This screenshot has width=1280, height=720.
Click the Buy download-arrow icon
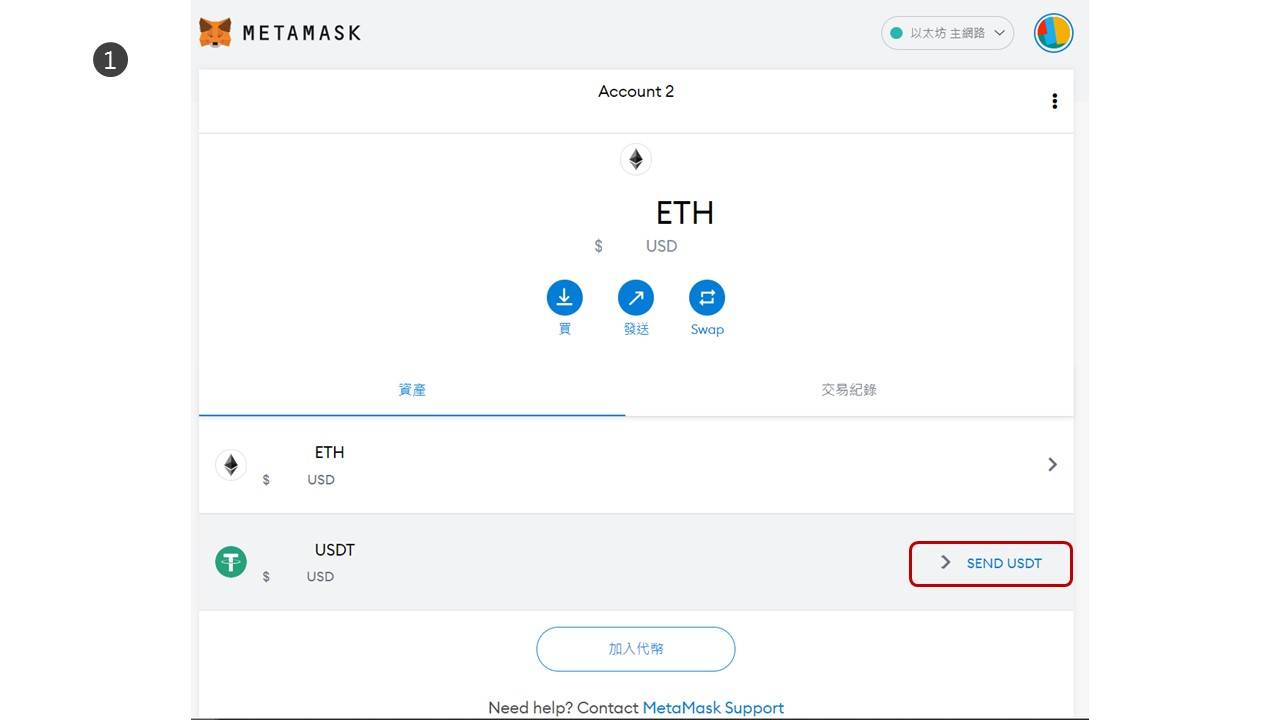[564, 298]
